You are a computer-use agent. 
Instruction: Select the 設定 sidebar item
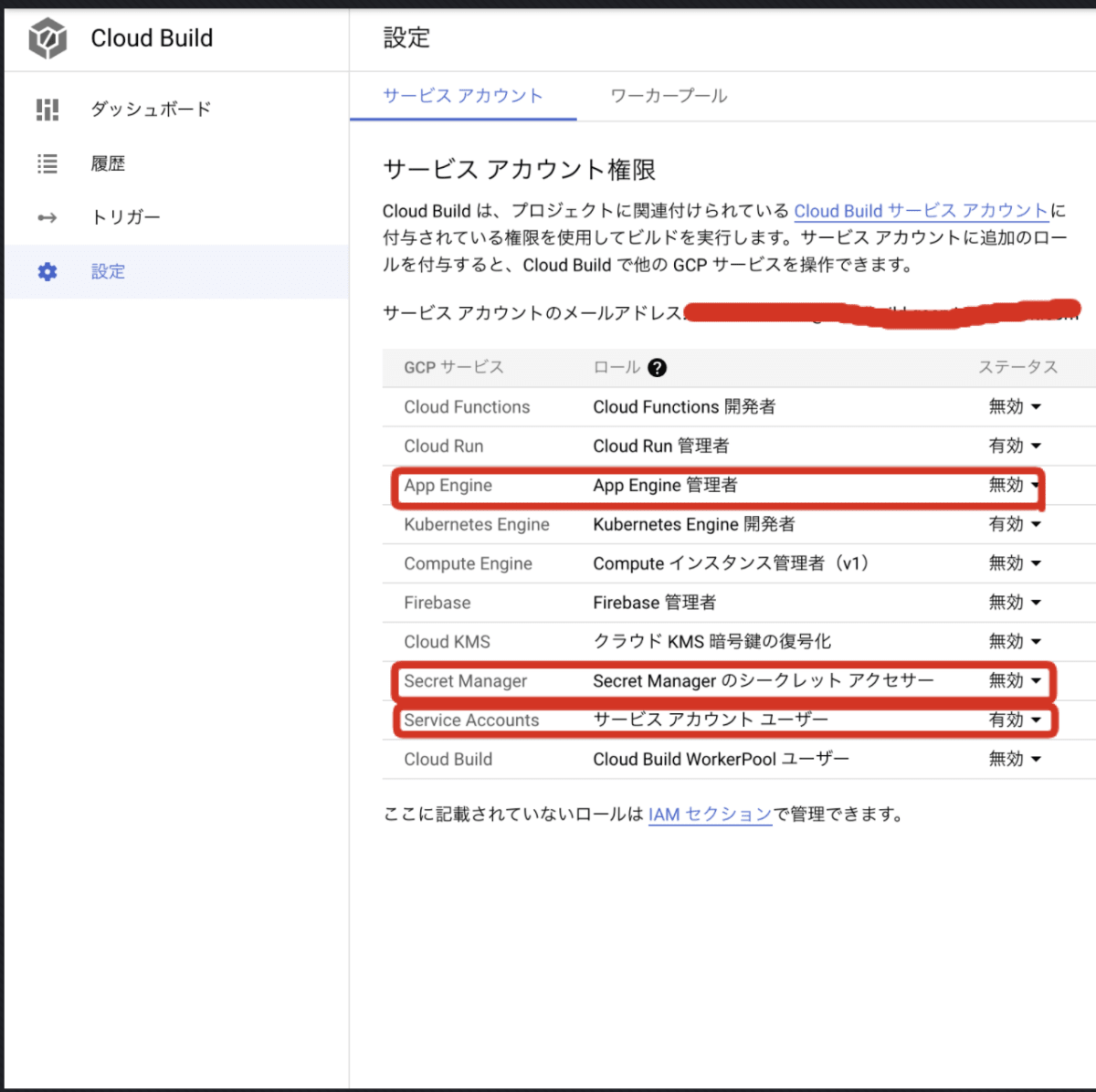(176, 271)
